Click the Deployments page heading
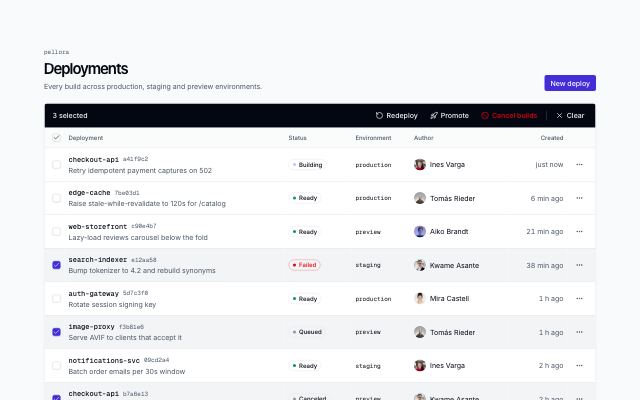The image size is (640, 400). coord(86,69)
